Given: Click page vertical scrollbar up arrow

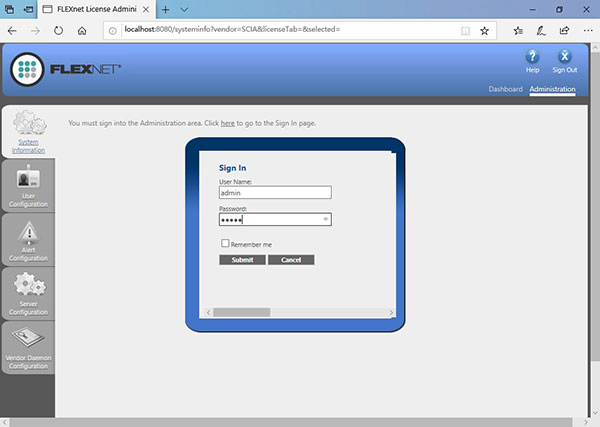Looking at the screenshot, I should tap(595, 48).
